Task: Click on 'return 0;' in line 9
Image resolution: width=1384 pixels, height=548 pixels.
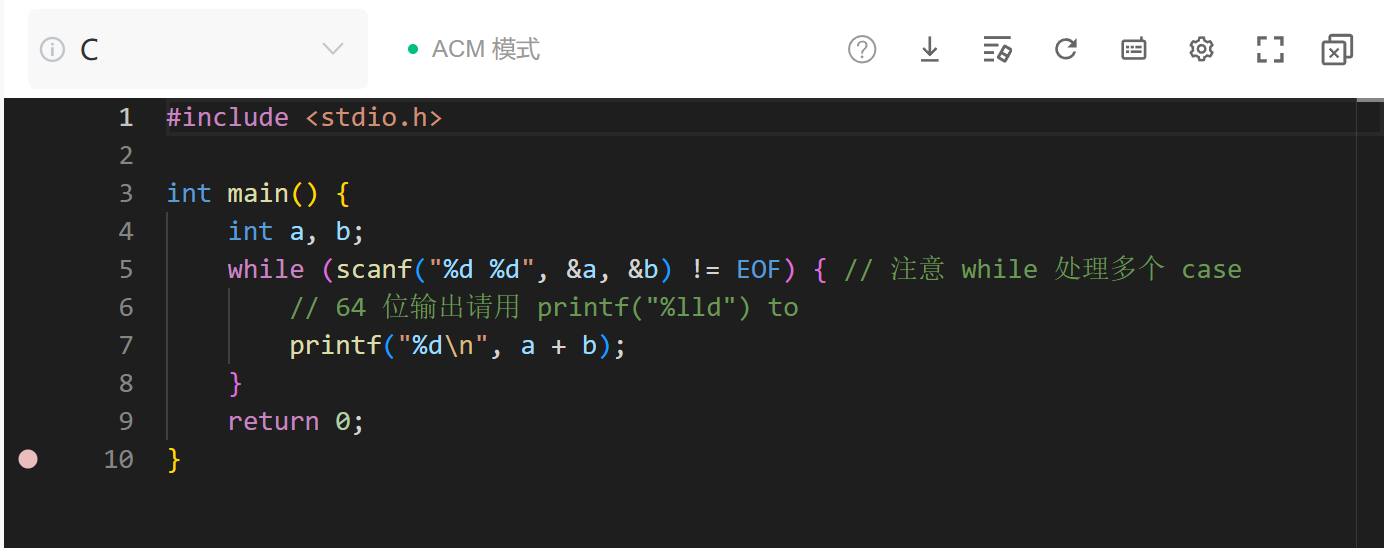Action: coord(296,422)
